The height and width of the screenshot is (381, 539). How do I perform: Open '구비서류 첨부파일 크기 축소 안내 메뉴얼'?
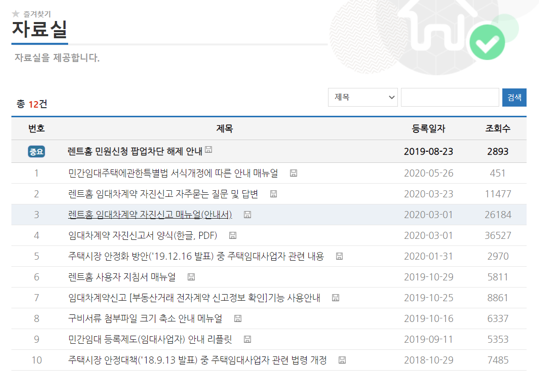(x=145, y=318)
